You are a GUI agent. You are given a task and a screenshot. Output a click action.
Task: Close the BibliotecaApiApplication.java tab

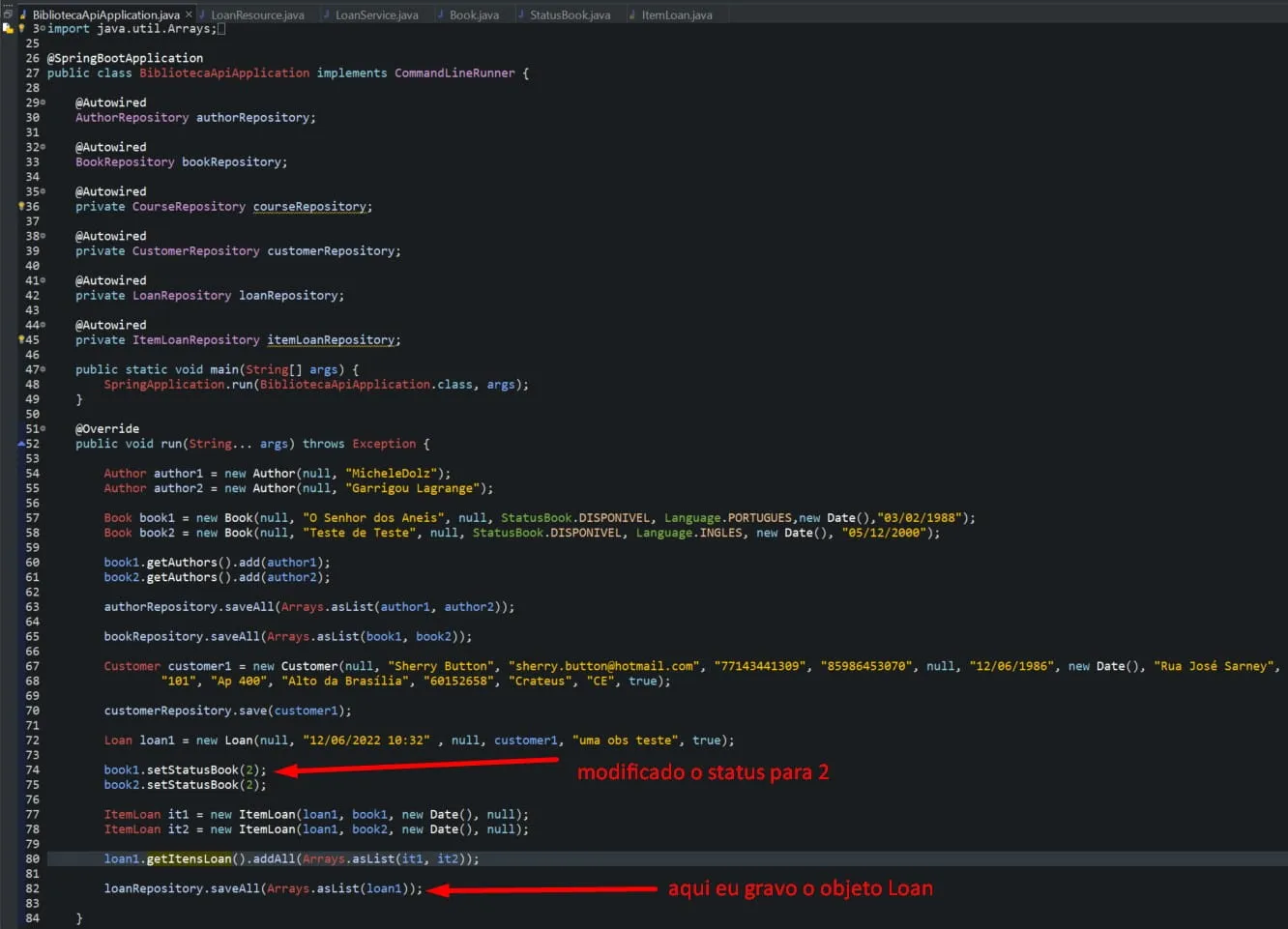pos(189,15)
